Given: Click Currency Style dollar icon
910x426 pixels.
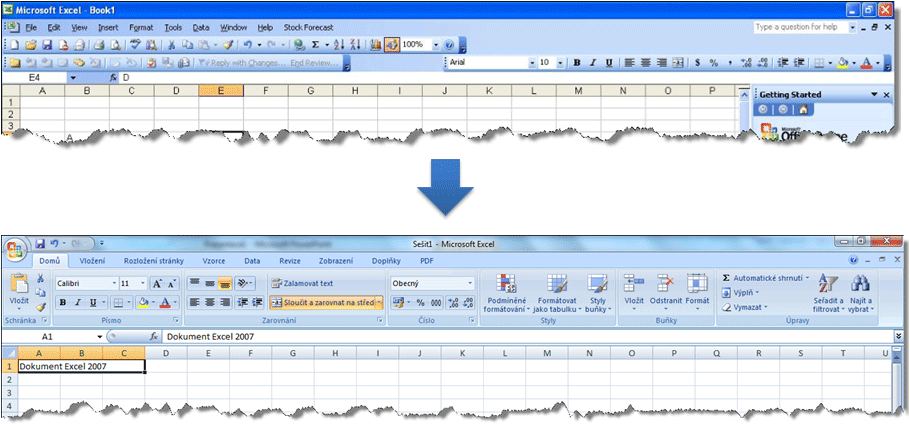Looking at the screenshot, I should pyautogui.click(x=698, y=62).
